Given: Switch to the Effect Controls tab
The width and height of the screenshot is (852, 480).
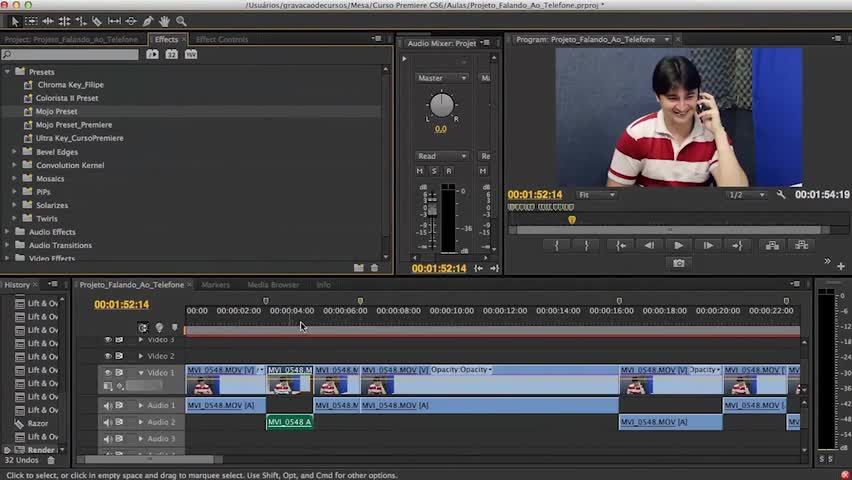Looking at the screenshot, I should coord(221,40).
